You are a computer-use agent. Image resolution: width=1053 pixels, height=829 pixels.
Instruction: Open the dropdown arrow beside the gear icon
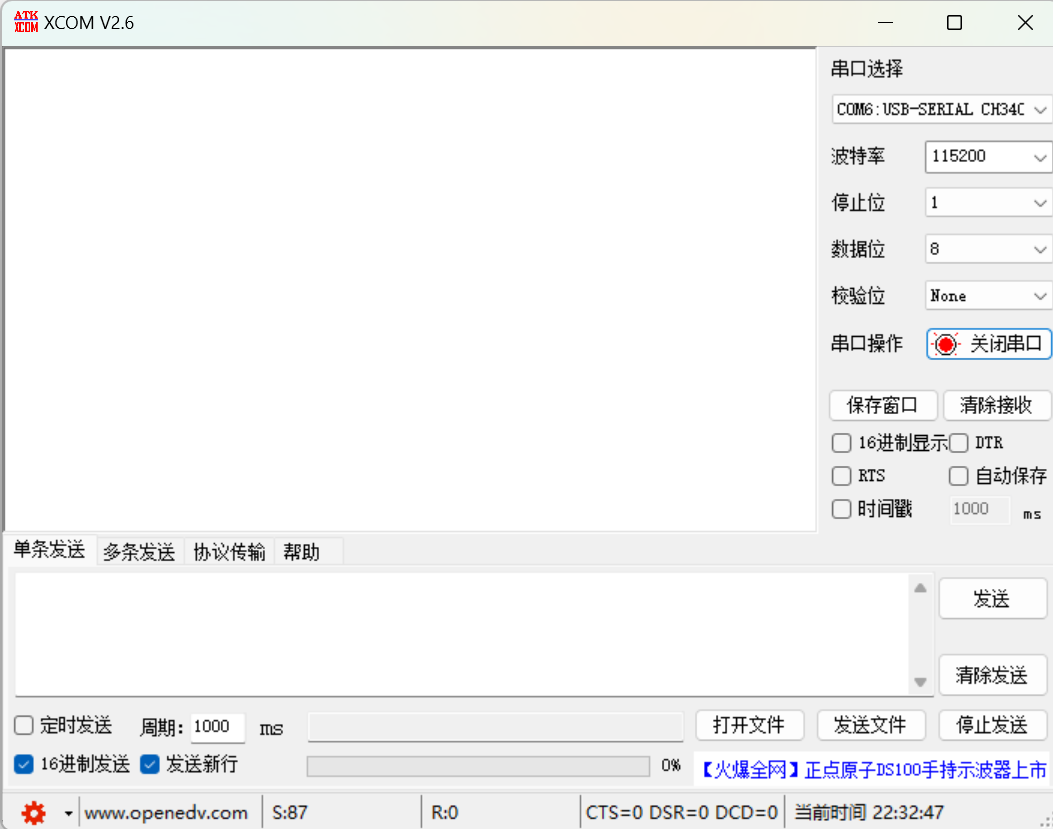[68, 813]
